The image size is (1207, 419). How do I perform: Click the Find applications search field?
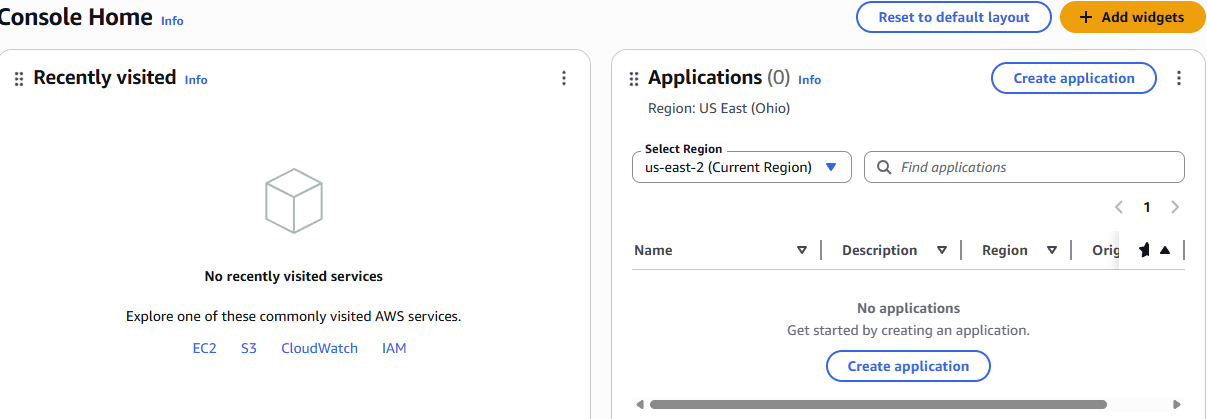click(x=1024, y=167)
